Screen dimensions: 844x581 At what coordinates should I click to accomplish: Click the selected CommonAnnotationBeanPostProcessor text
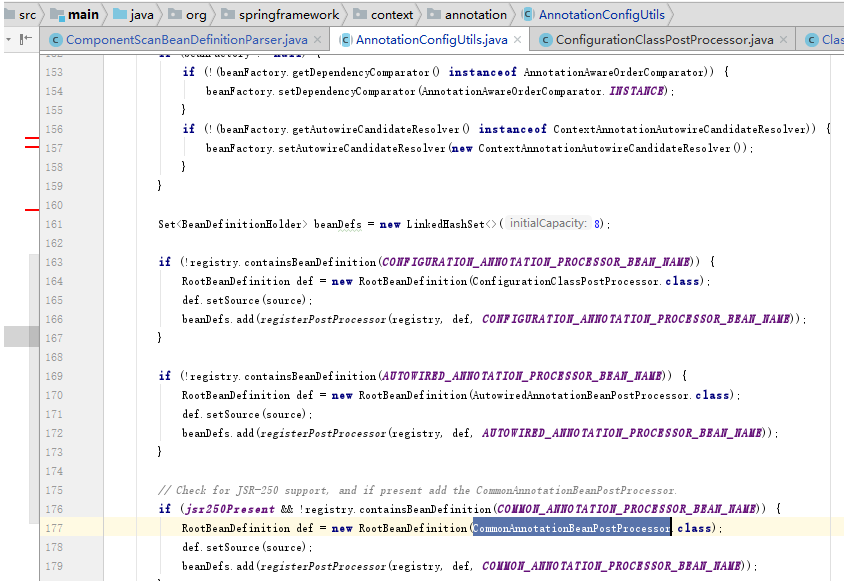572,528
